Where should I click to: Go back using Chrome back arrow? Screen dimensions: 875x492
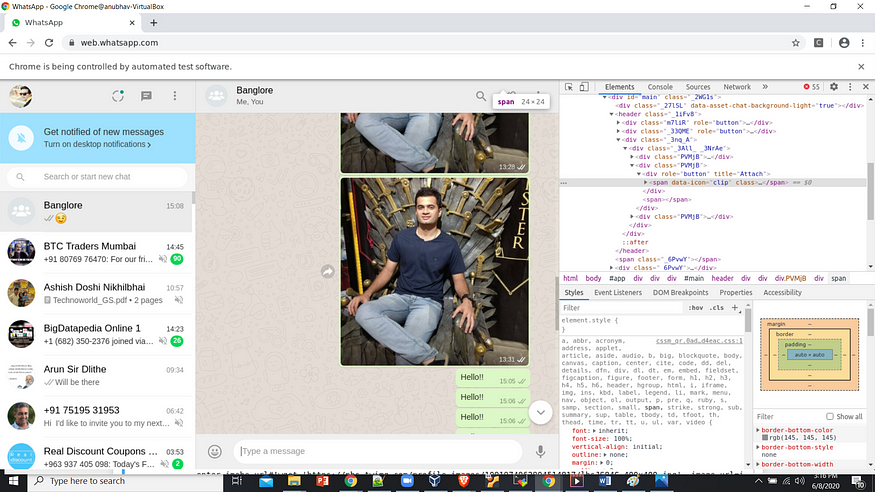12,42
